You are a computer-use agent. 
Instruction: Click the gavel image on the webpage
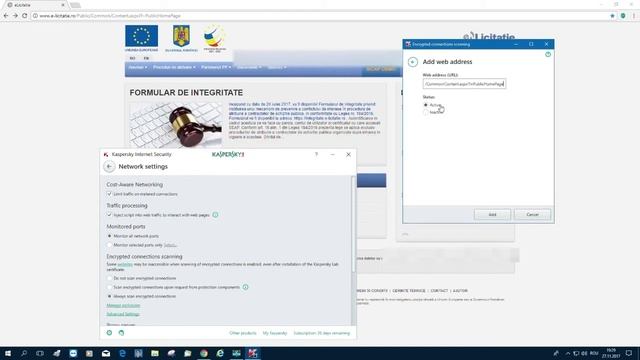[x=176, y=125]
